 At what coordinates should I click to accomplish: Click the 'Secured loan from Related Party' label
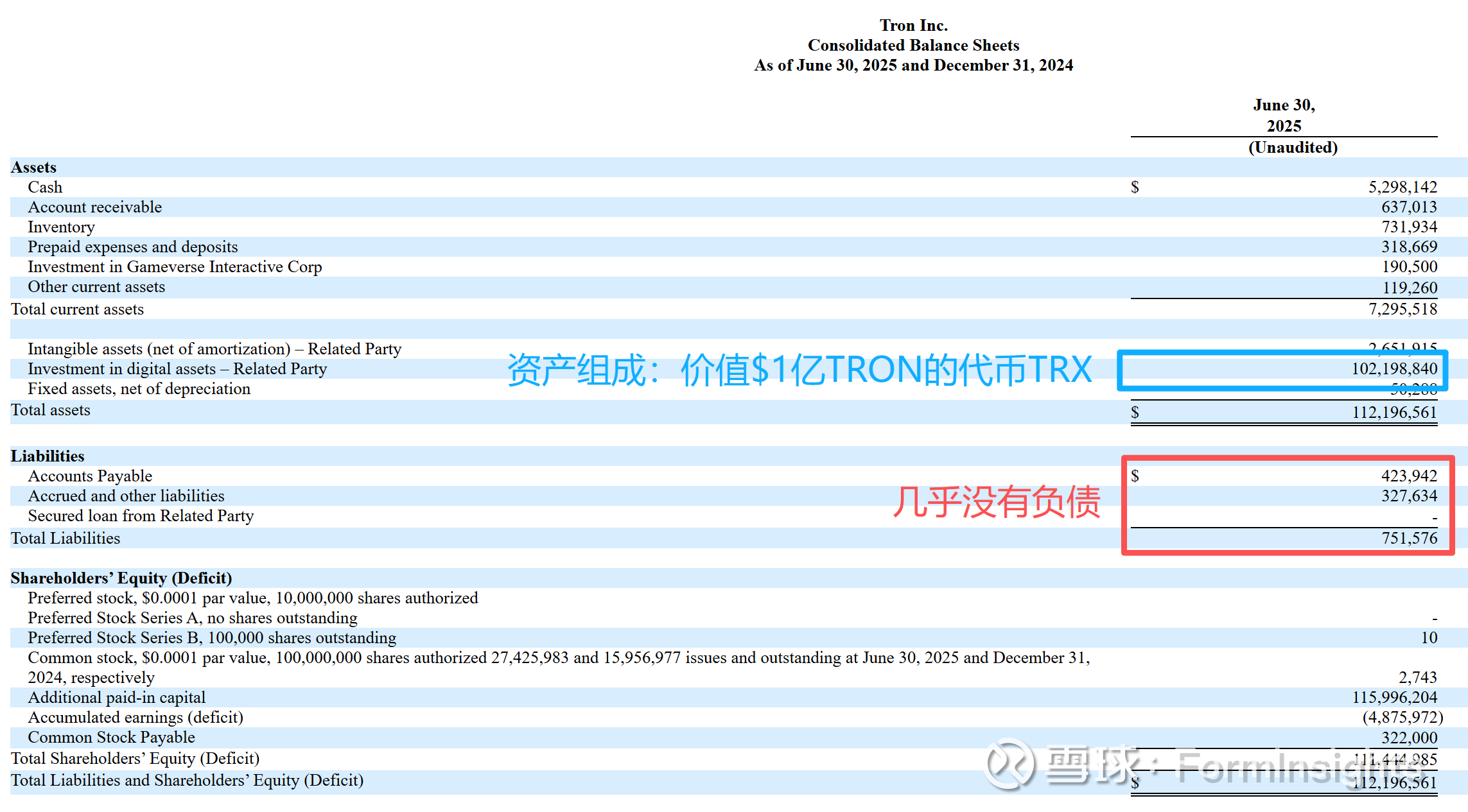pyautogui.click(x=141, y=516)
